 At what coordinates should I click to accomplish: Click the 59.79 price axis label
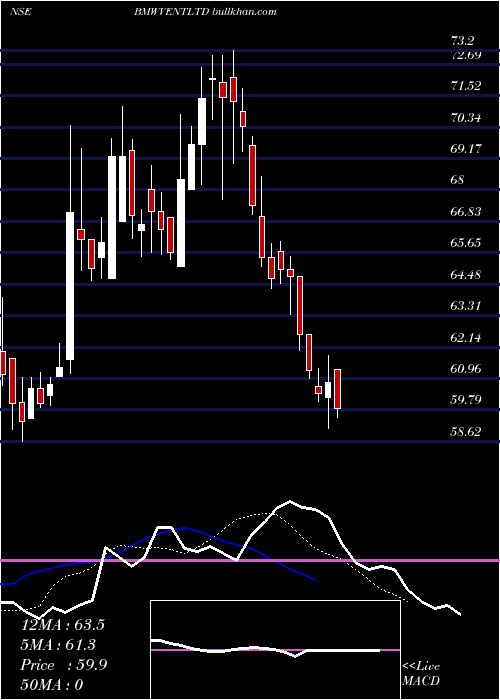[466, 400]
